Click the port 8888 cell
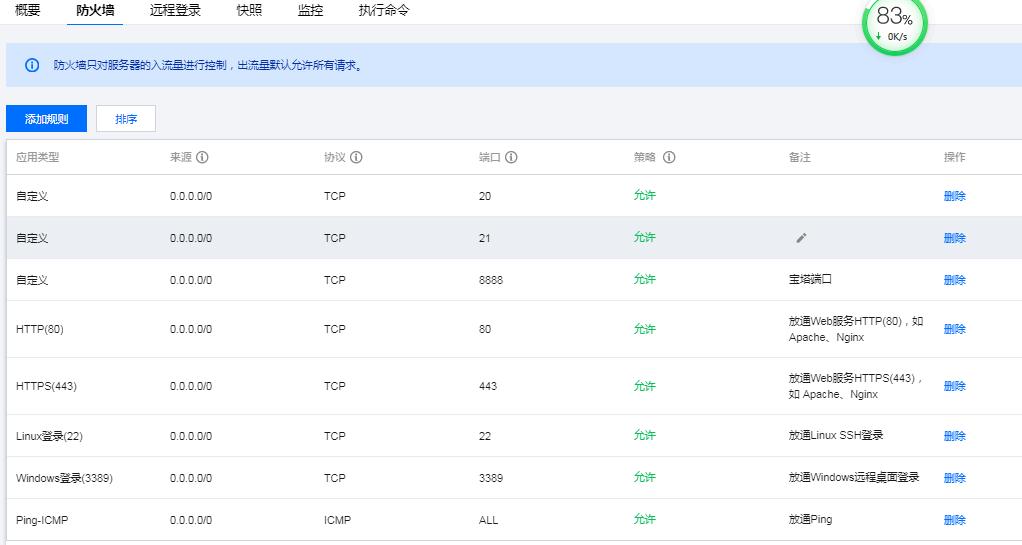 (x=491, y=280)
